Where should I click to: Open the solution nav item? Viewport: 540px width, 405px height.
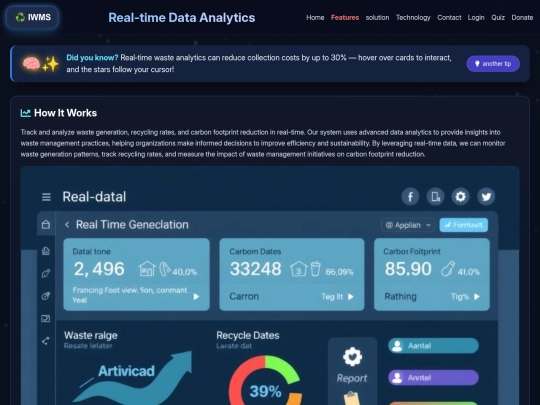click(x=377, y=18)
